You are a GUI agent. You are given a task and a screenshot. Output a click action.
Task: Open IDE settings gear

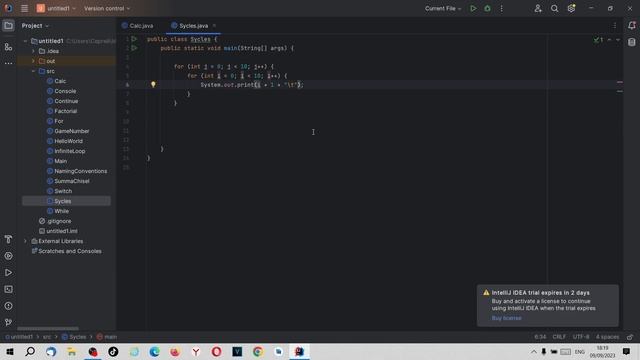pyautogui.click(x=571, y=8)
